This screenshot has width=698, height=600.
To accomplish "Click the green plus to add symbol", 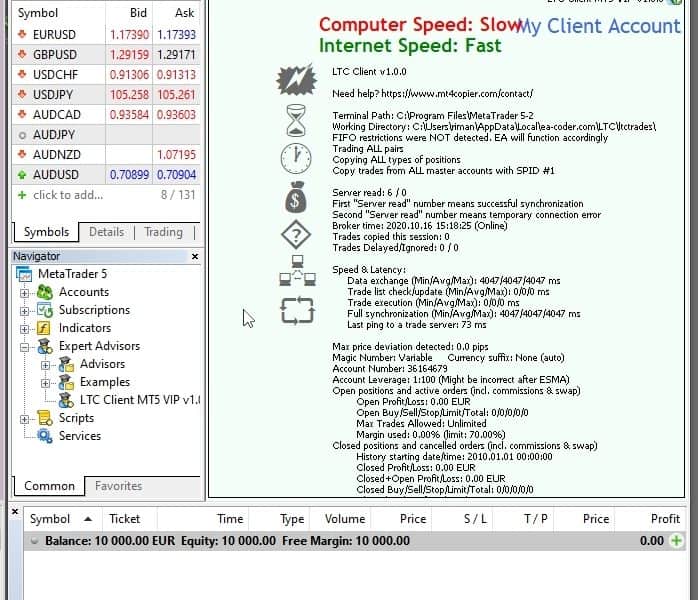I will [21, 195].
